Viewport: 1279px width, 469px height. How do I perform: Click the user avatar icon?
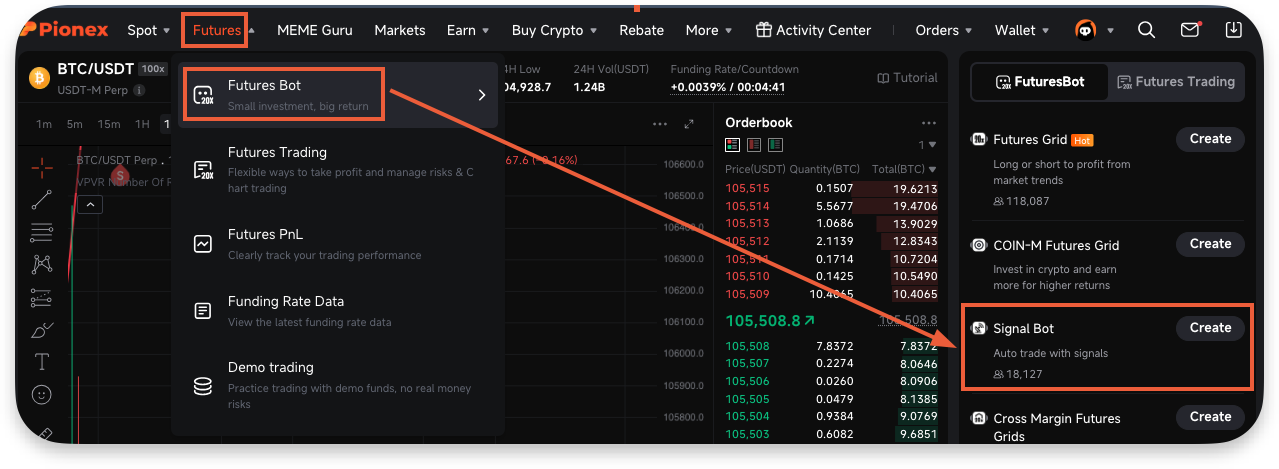[x=1086, y=30]
